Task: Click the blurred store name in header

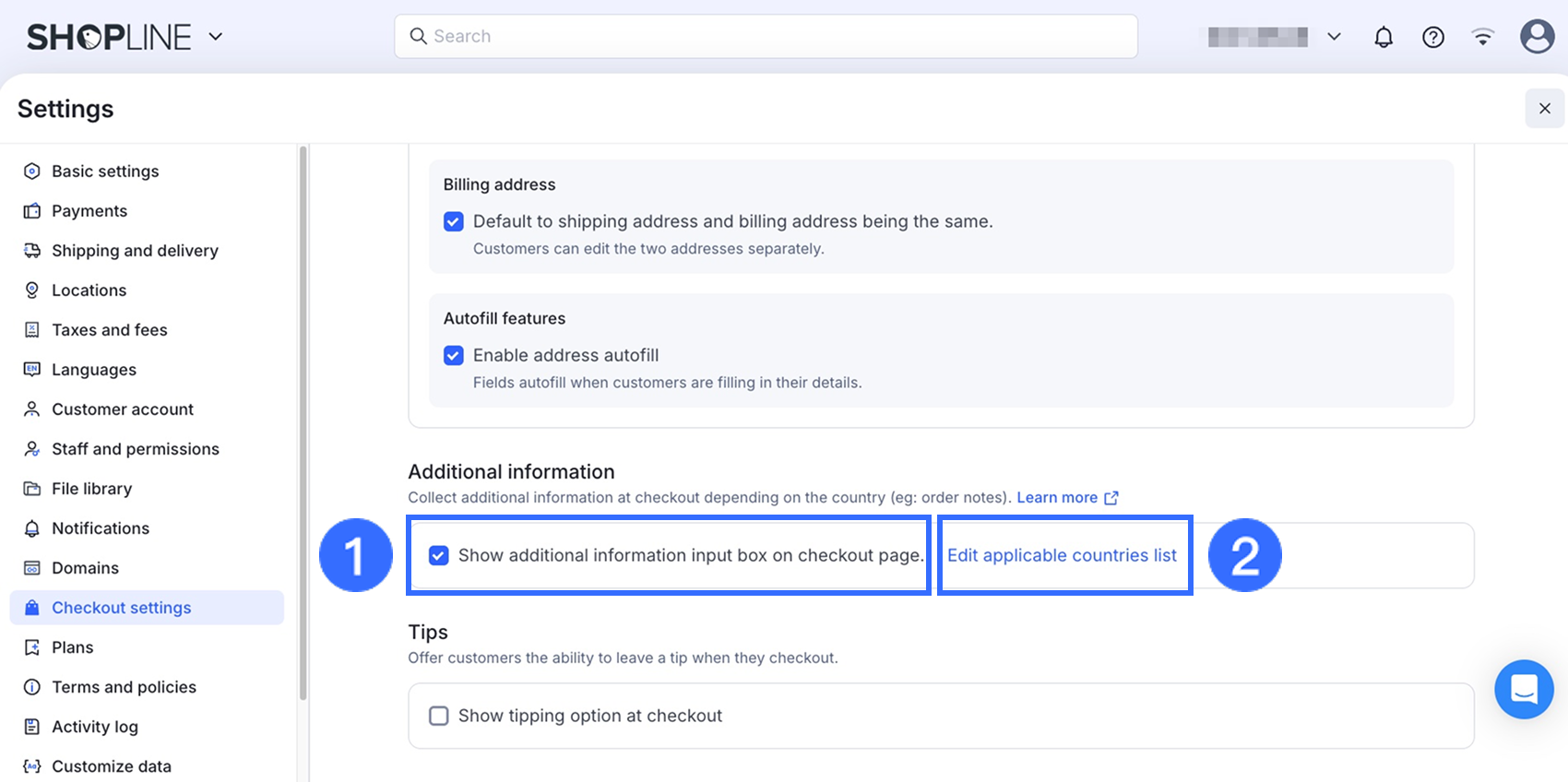Action: tap(1258, 37)
